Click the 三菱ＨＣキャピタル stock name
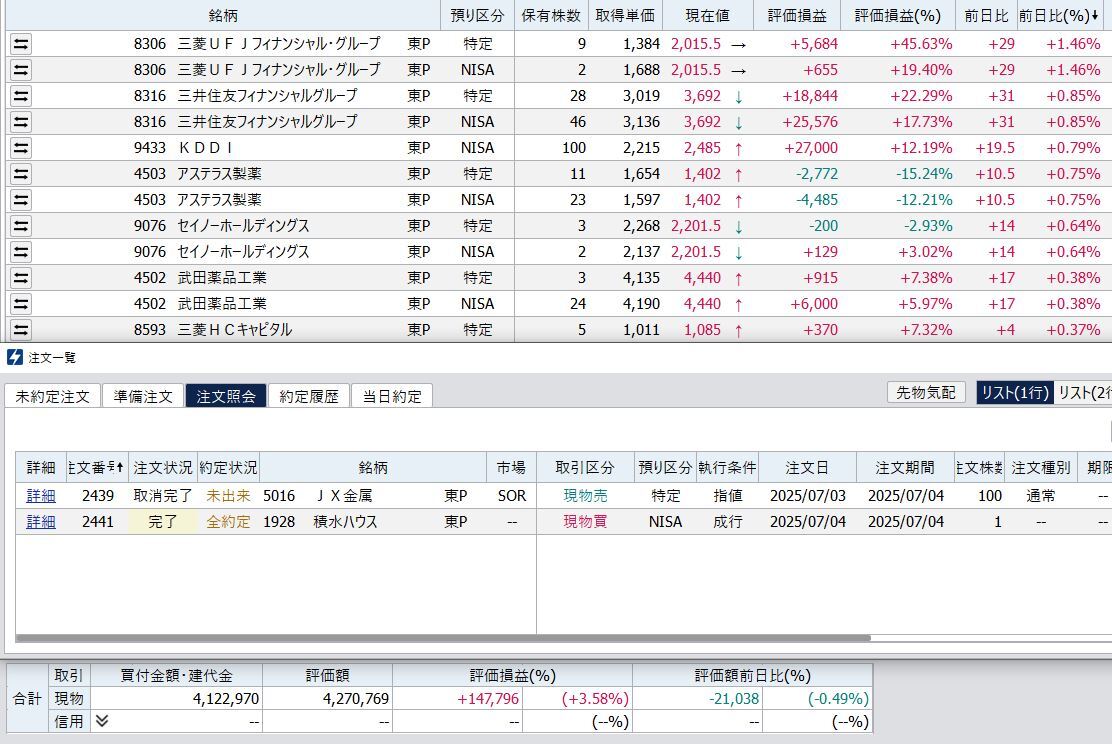The image size is (1112, 744). click(235, 330)
